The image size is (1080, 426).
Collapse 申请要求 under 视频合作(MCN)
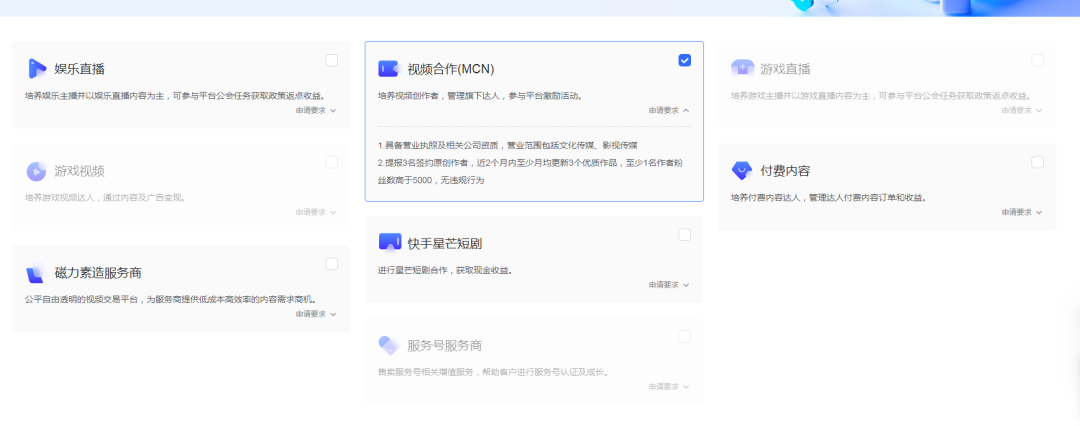tap(669, 110)
